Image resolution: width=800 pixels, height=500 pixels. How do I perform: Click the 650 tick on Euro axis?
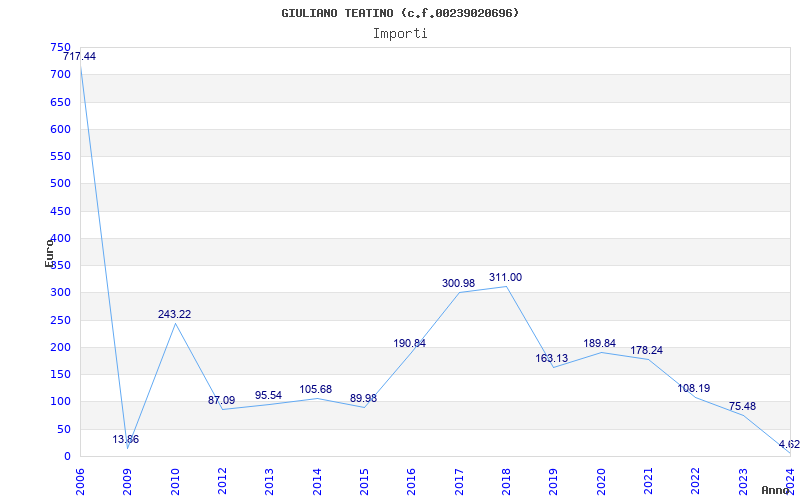click(60, 102)
